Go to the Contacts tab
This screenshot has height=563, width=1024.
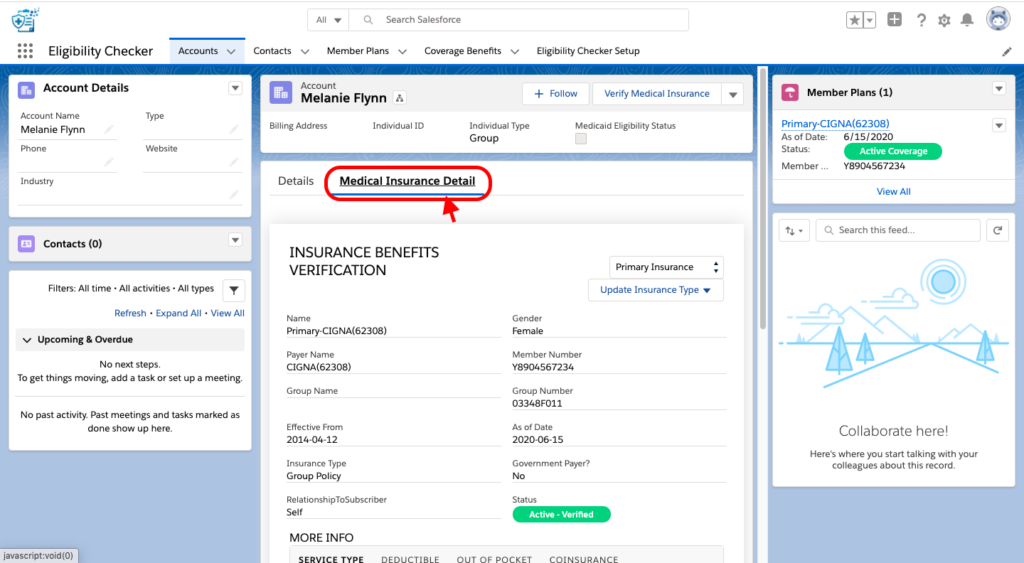click(272, 51)
